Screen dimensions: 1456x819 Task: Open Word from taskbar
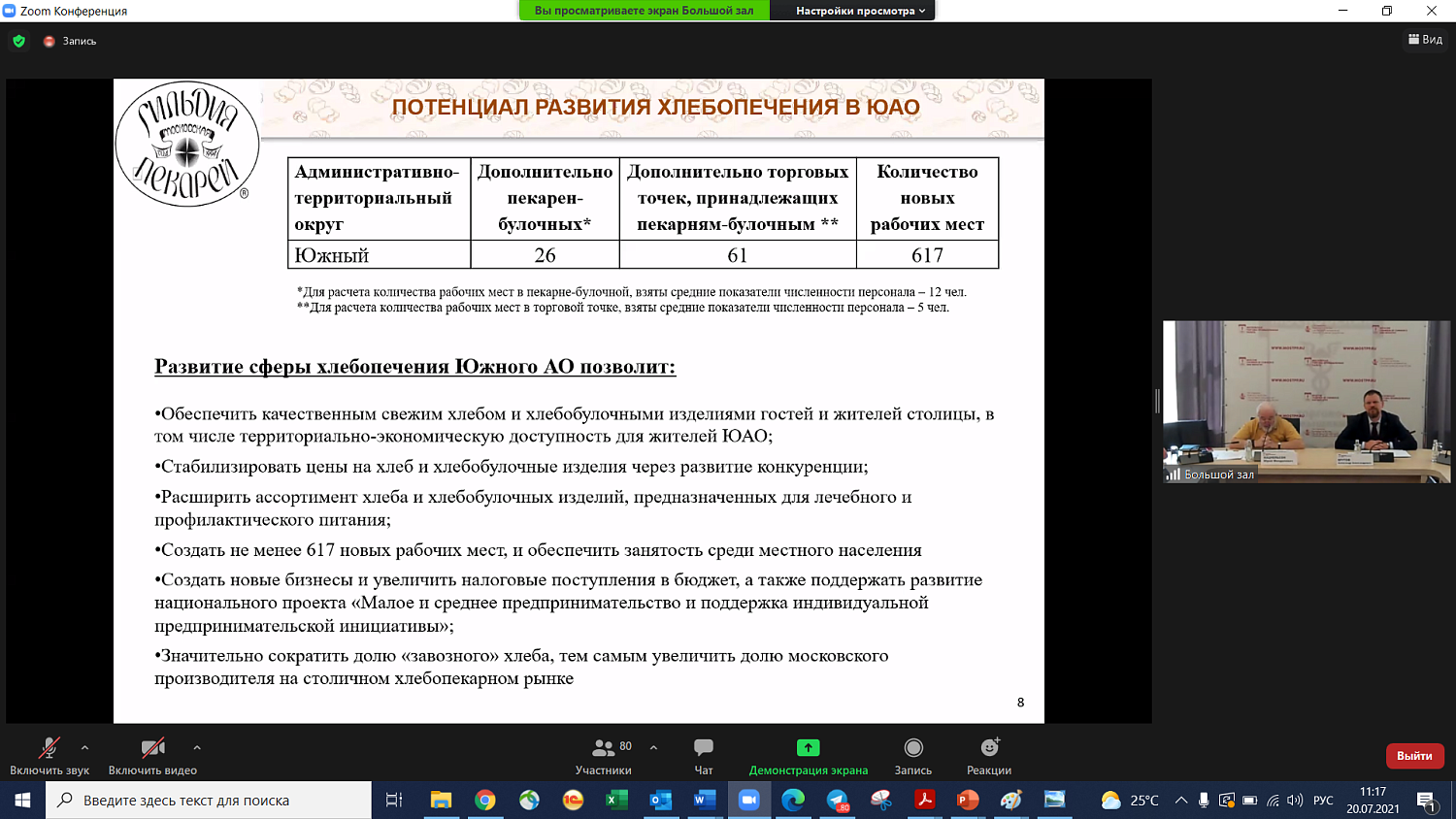coord(705,800)
